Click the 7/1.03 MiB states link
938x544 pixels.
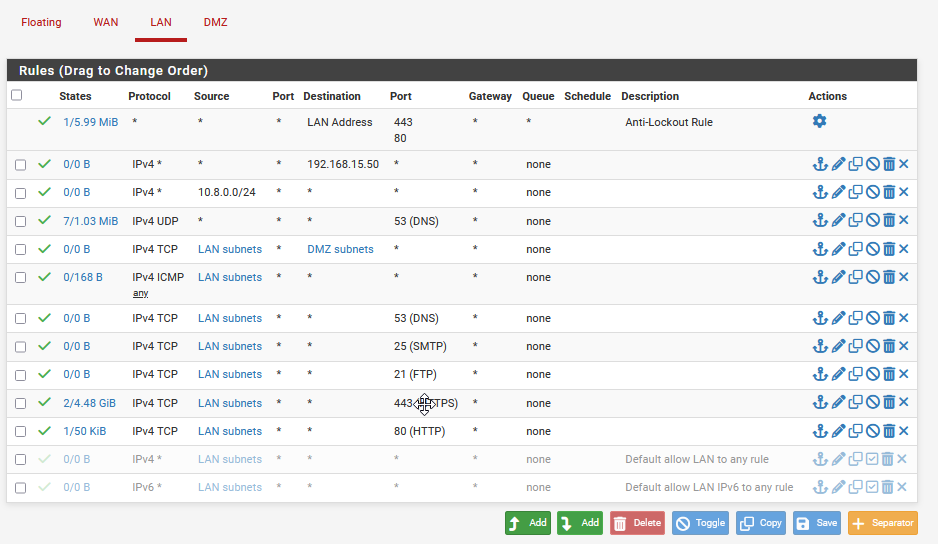[90, 221]
